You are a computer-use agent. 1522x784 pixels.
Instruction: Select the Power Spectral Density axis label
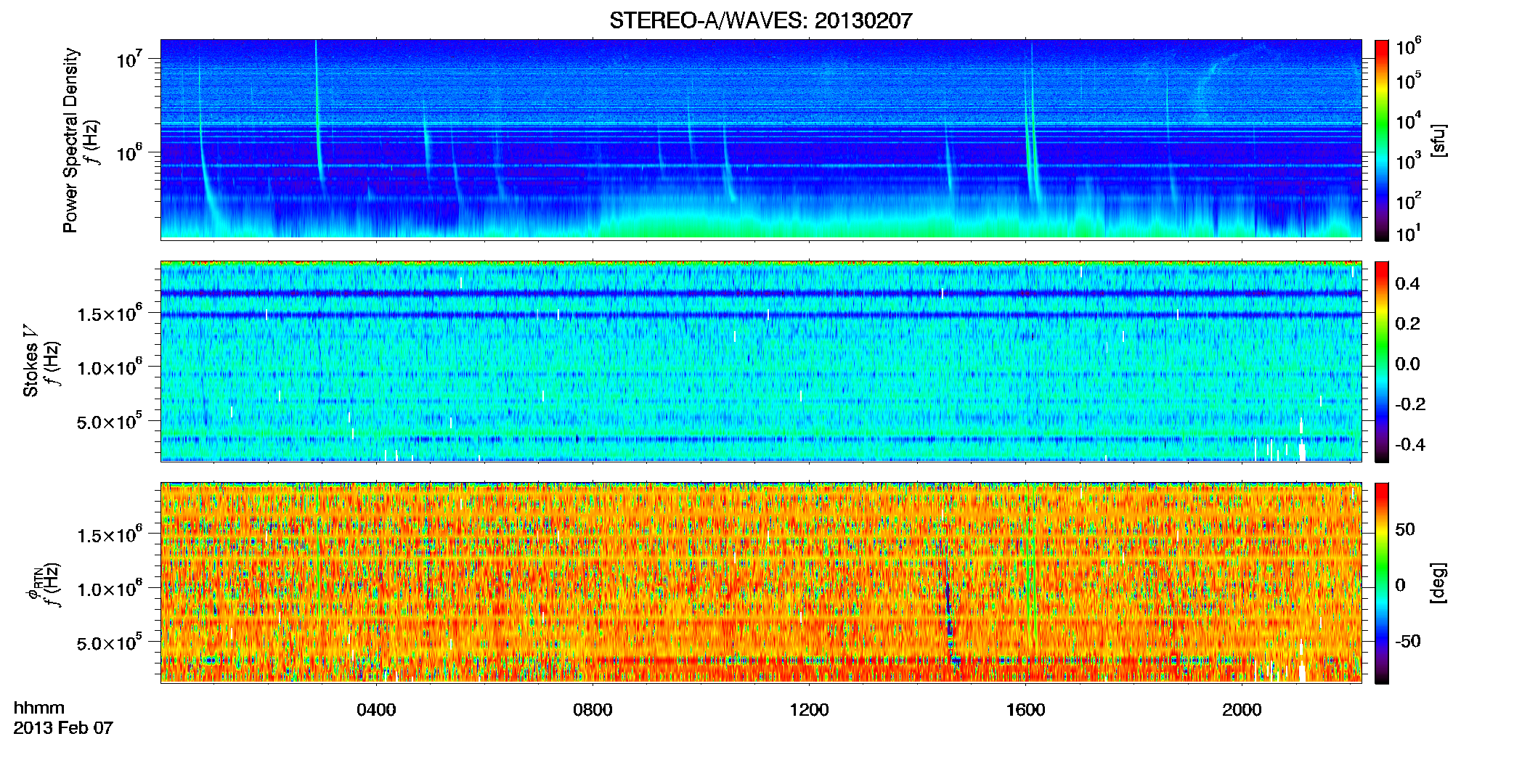click(x=70, y=140)
